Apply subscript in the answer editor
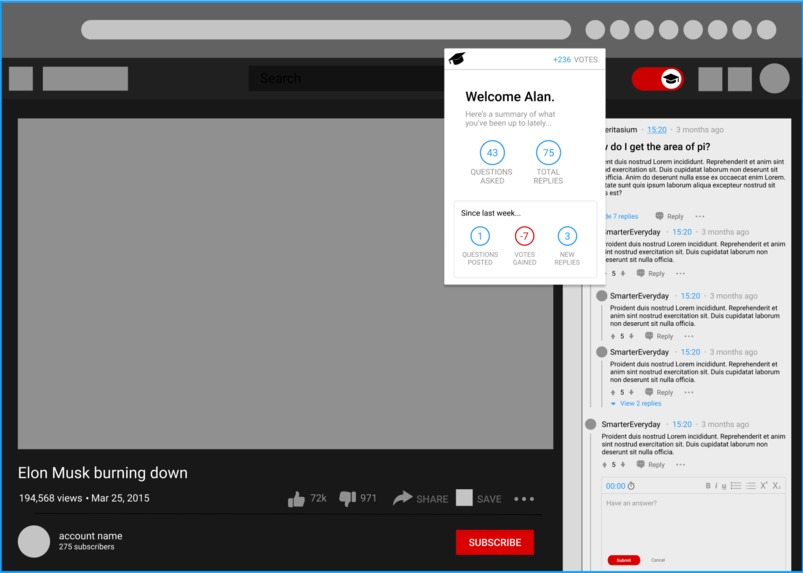 [x=777, y=485]
